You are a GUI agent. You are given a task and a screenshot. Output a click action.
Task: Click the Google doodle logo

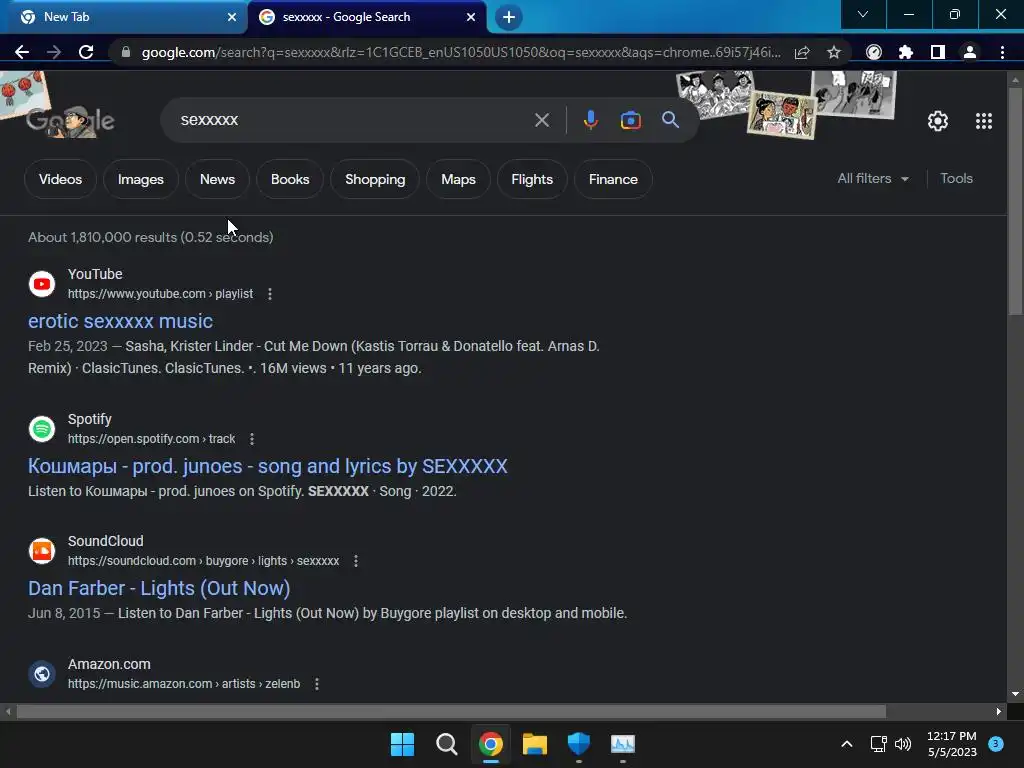tap(70, 120)
